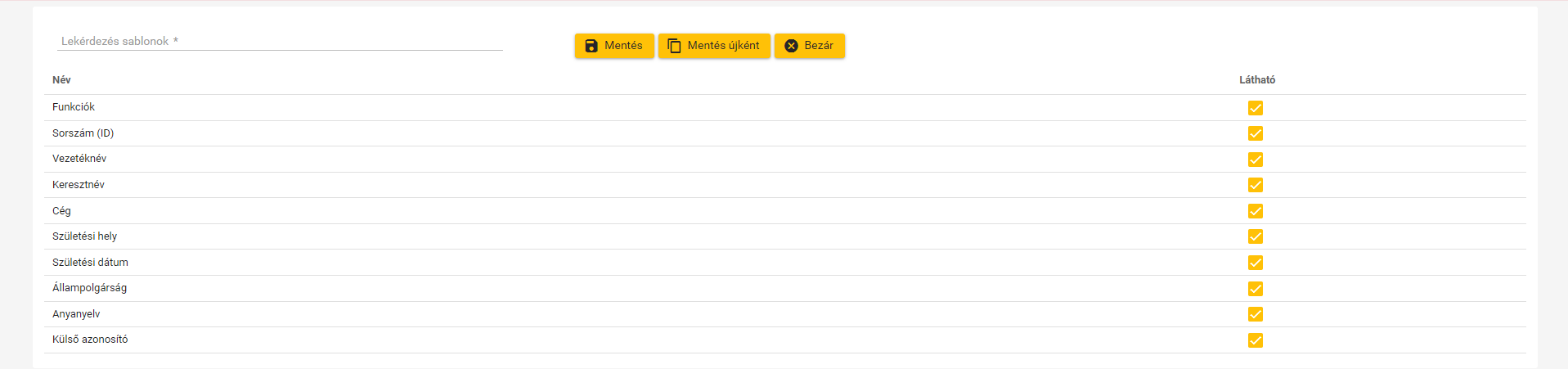Click the floppy disk icon on Mentés
The image size is (1568, 369).
point(591,46)
